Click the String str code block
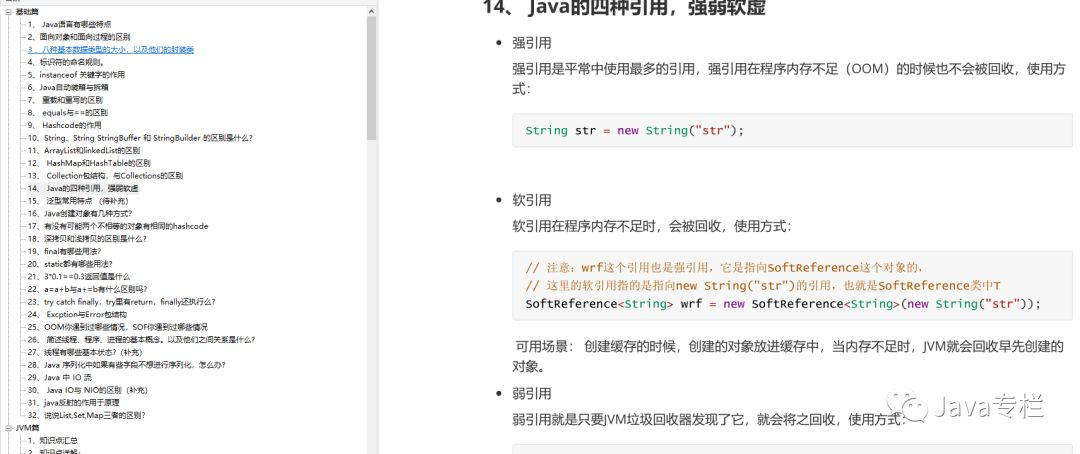Screen dimensions: 1080x454 (792, 130)
